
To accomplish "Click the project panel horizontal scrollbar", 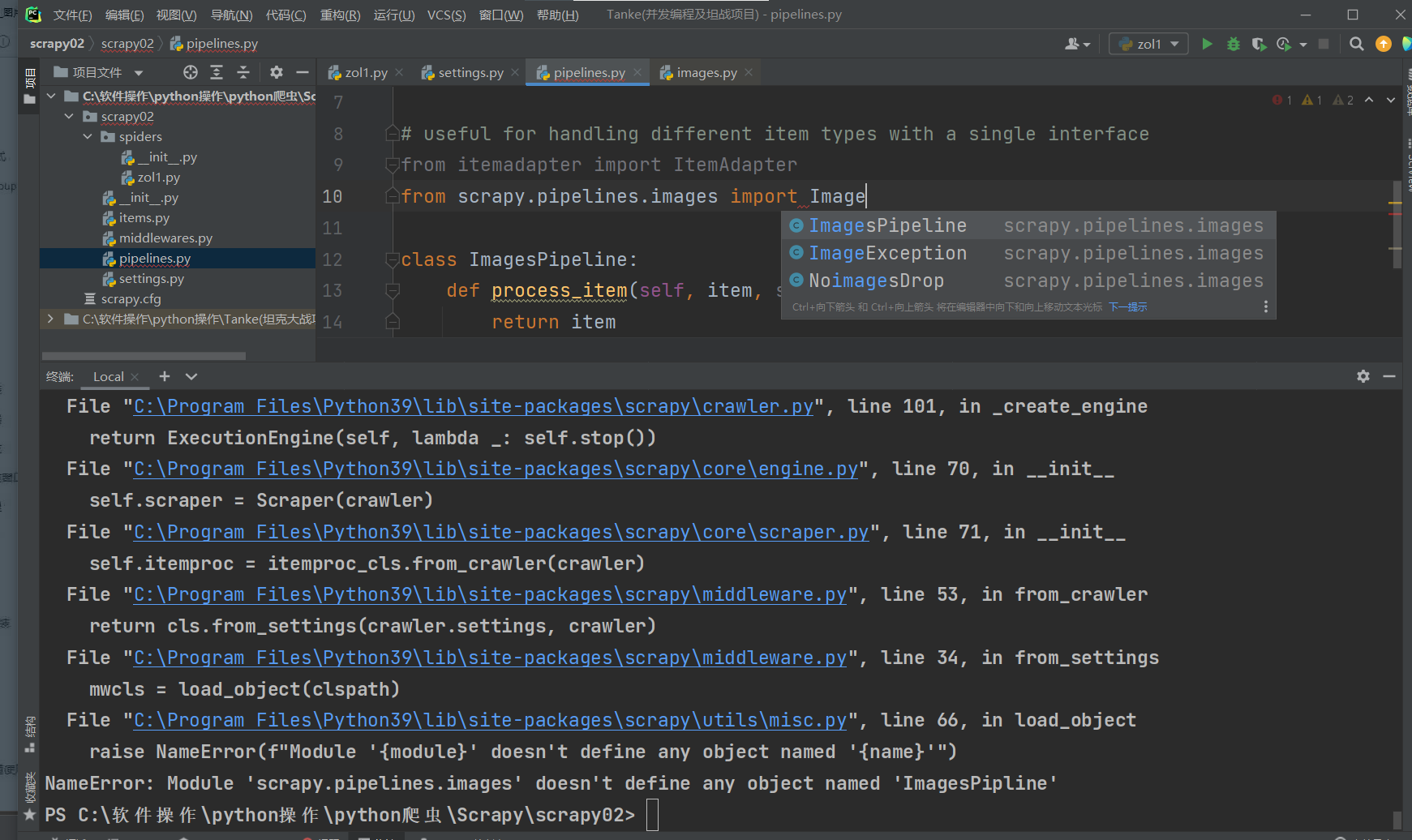I will 144,355.
